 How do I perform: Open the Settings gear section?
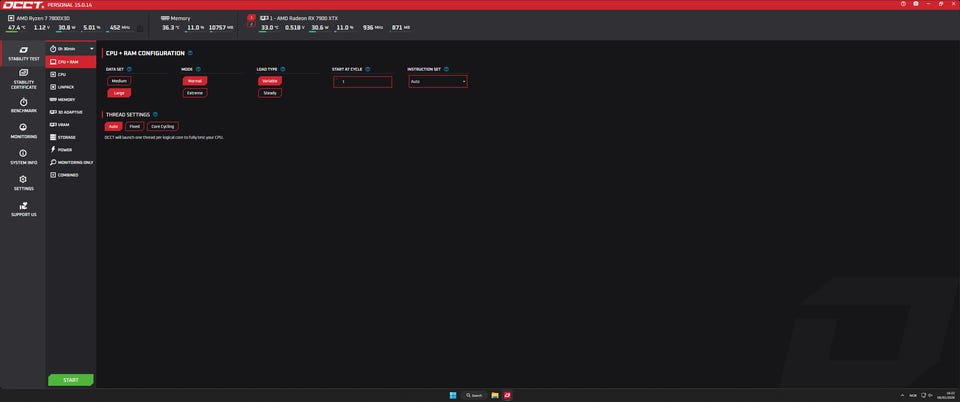click(23, 184)
